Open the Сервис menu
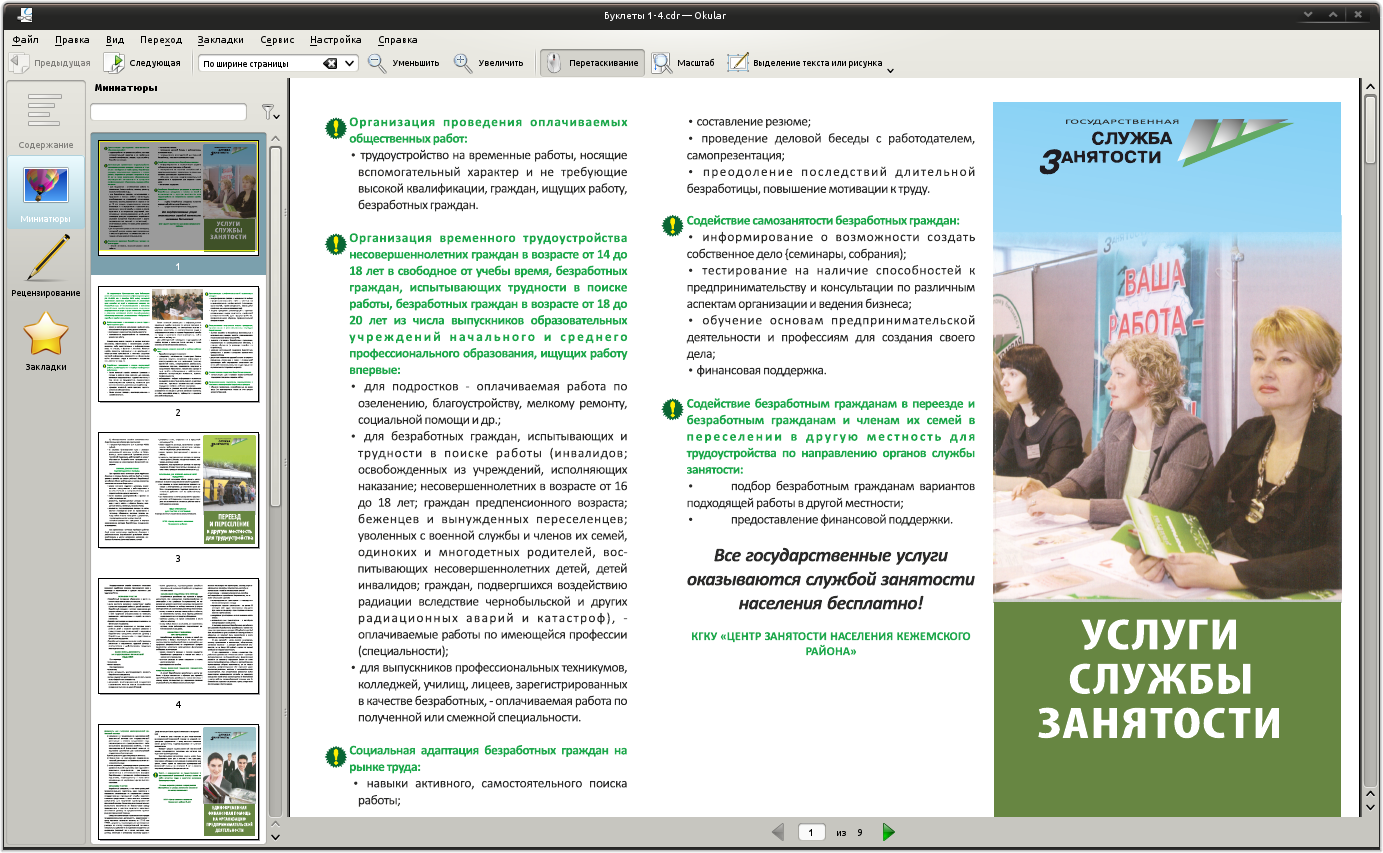This screenshot has width=1383, height=853. click(x=277, y=40)
